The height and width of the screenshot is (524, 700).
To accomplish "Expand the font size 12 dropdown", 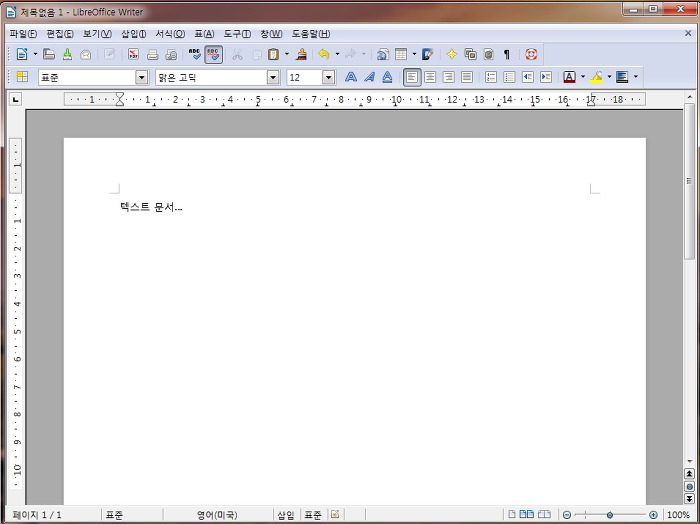I will 329,77.
